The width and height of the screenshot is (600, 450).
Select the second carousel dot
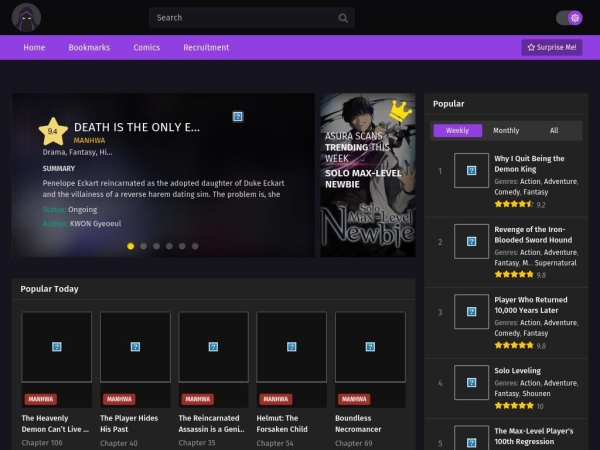click(x=143, y=246)
